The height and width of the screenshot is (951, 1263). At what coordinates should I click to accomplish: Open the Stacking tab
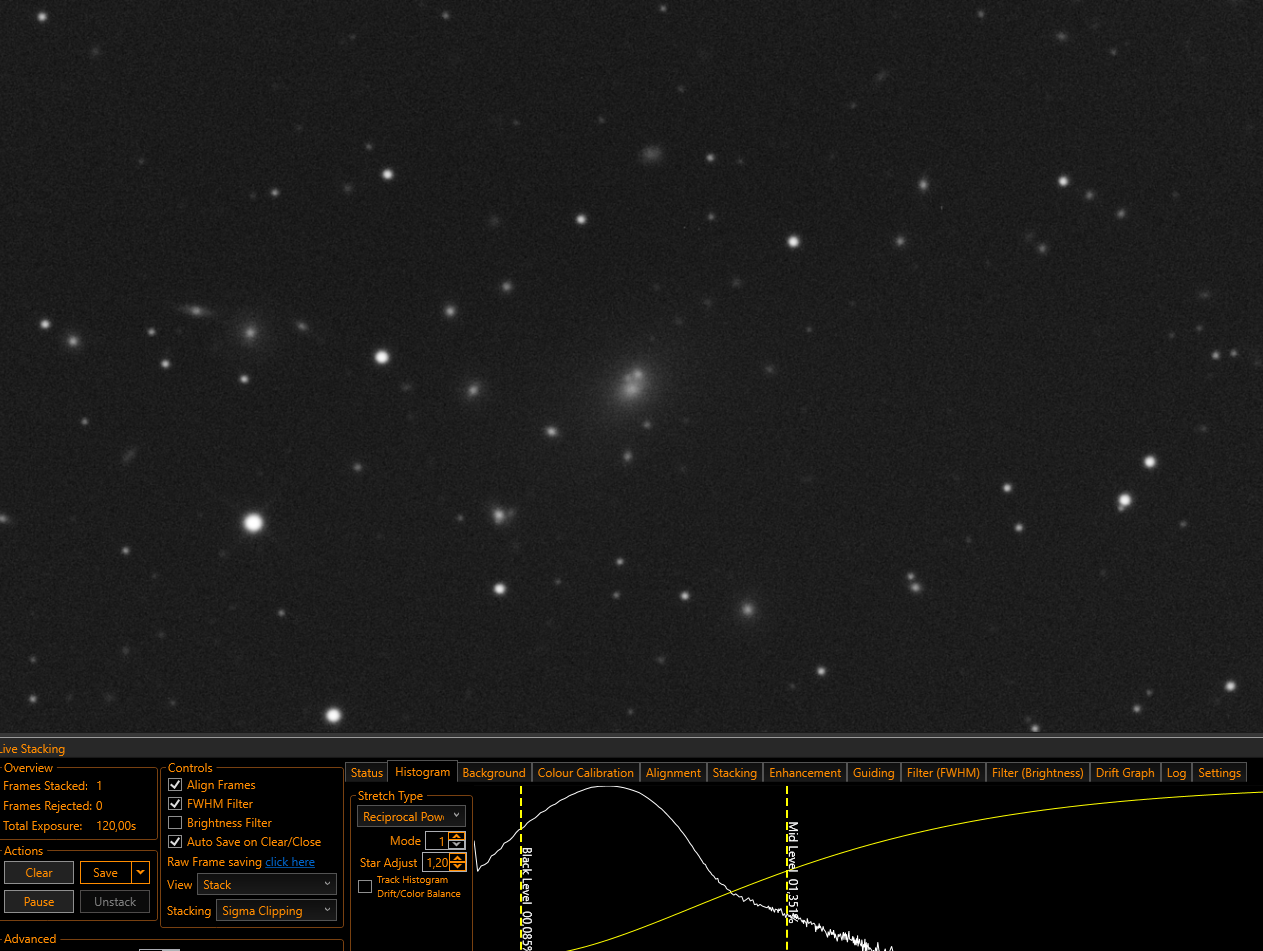pos(735,772)
